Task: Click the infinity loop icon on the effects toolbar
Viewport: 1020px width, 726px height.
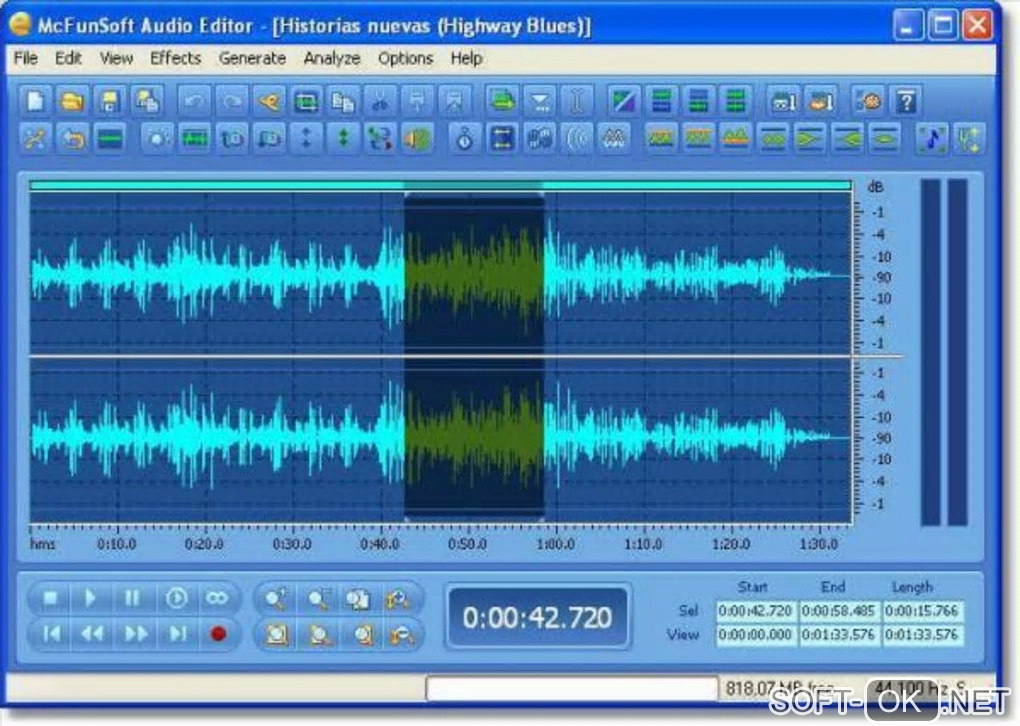Action: (773, 139)
